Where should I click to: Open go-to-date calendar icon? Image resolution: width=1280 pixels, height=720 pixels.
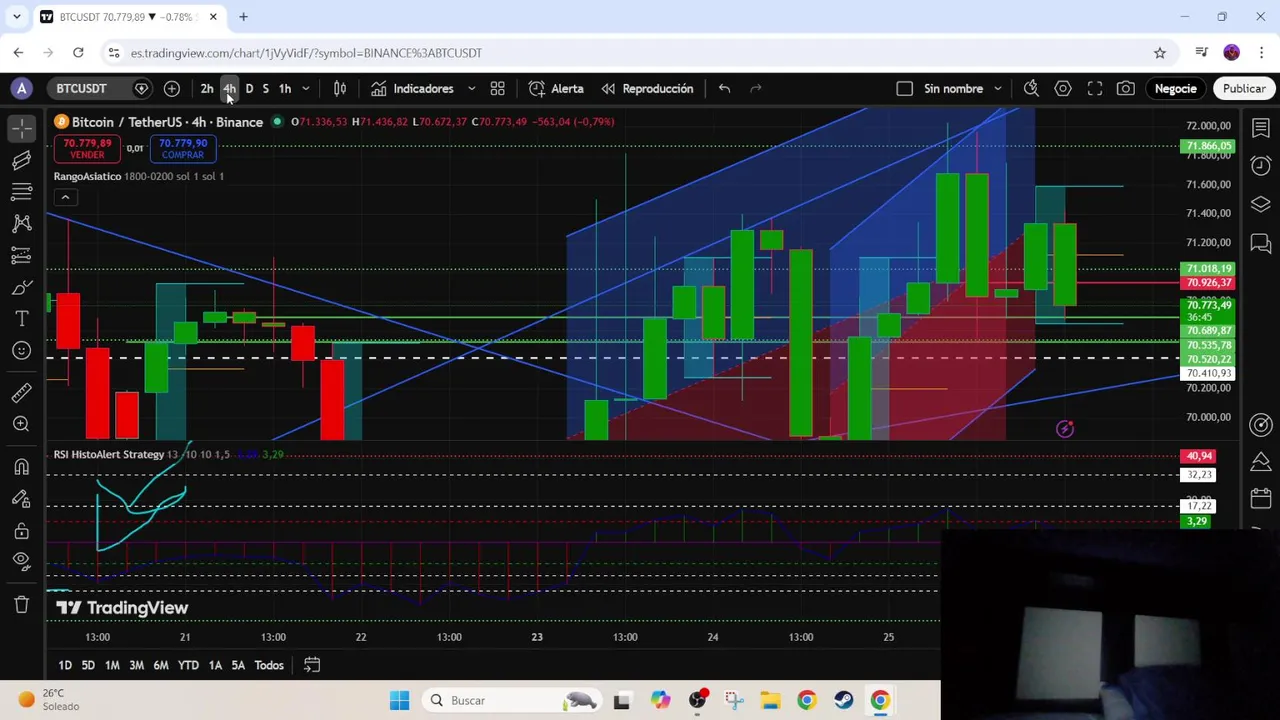312,665
